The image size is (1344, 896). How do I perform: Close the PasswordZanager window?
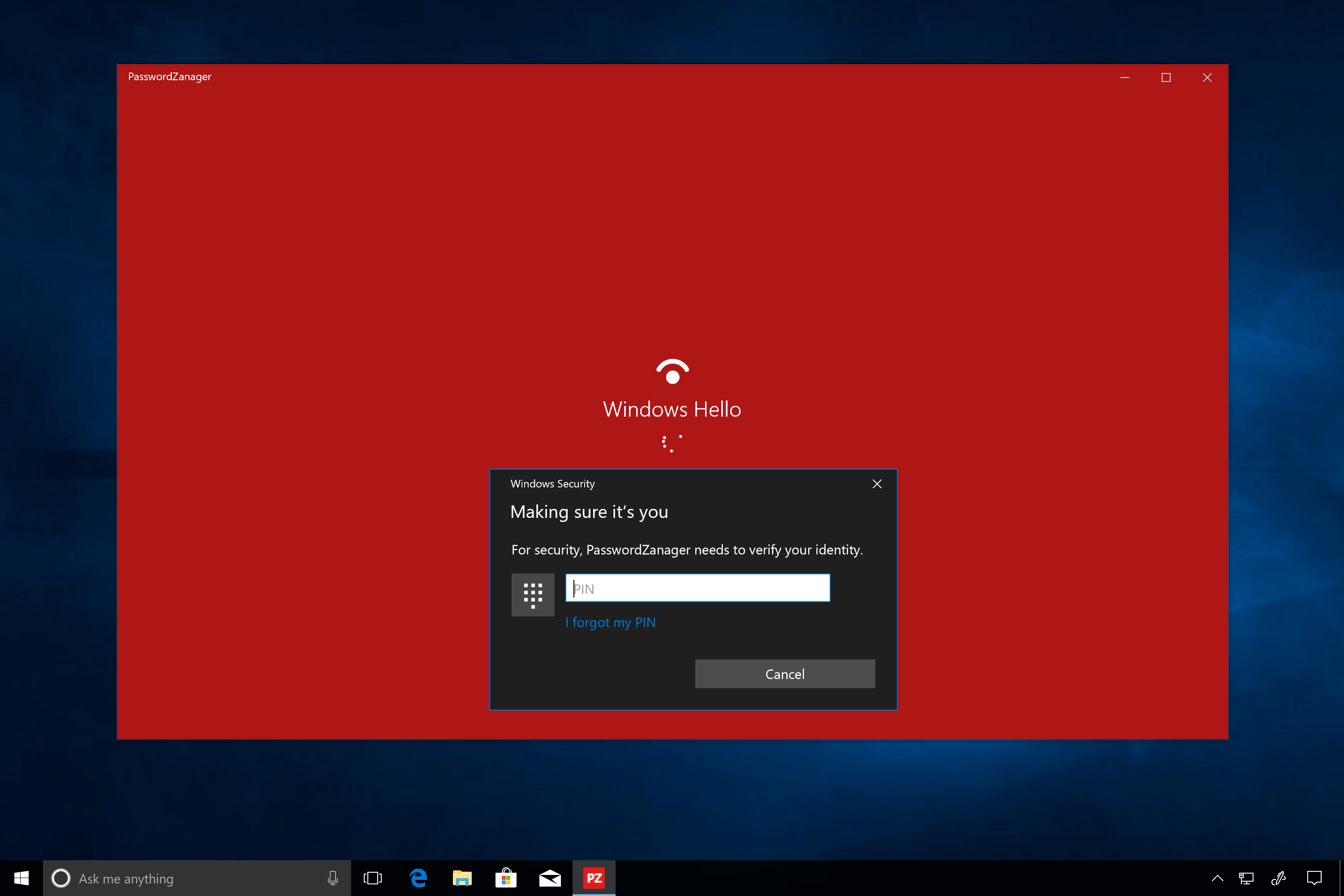tap(1207, 77)
